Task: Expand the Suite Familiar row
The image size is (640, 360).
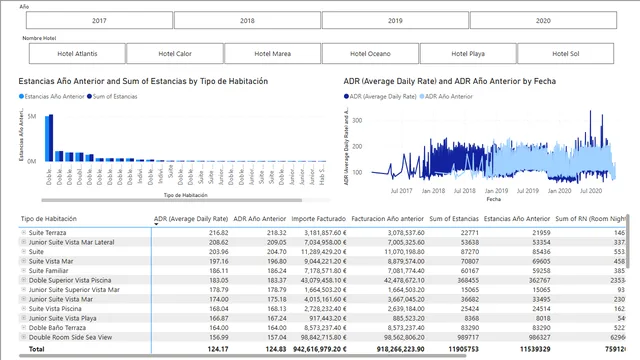Action: [24, 270]
